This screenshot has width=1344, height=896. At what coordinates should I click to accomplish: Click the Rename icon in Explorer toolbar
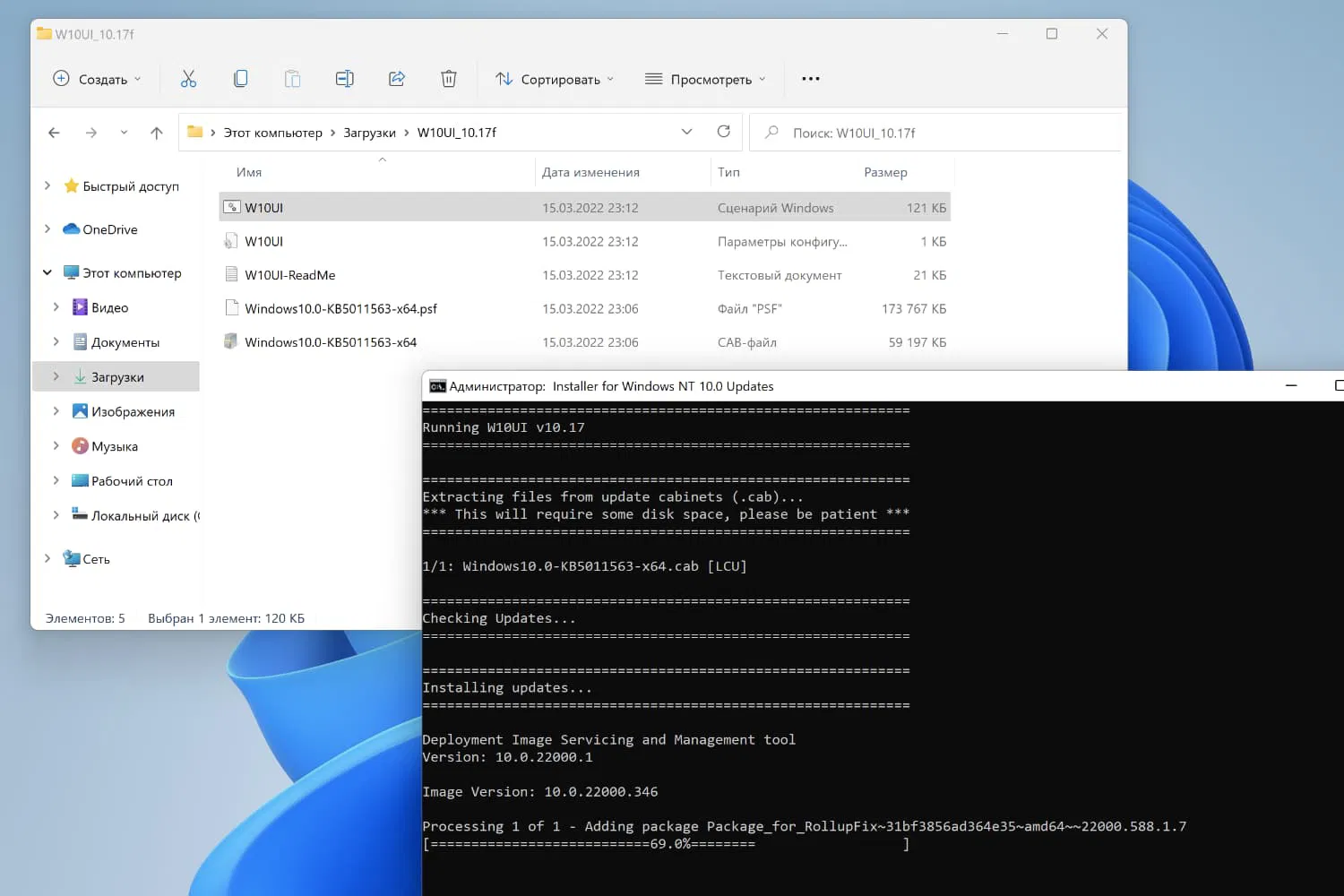point(344,79)
